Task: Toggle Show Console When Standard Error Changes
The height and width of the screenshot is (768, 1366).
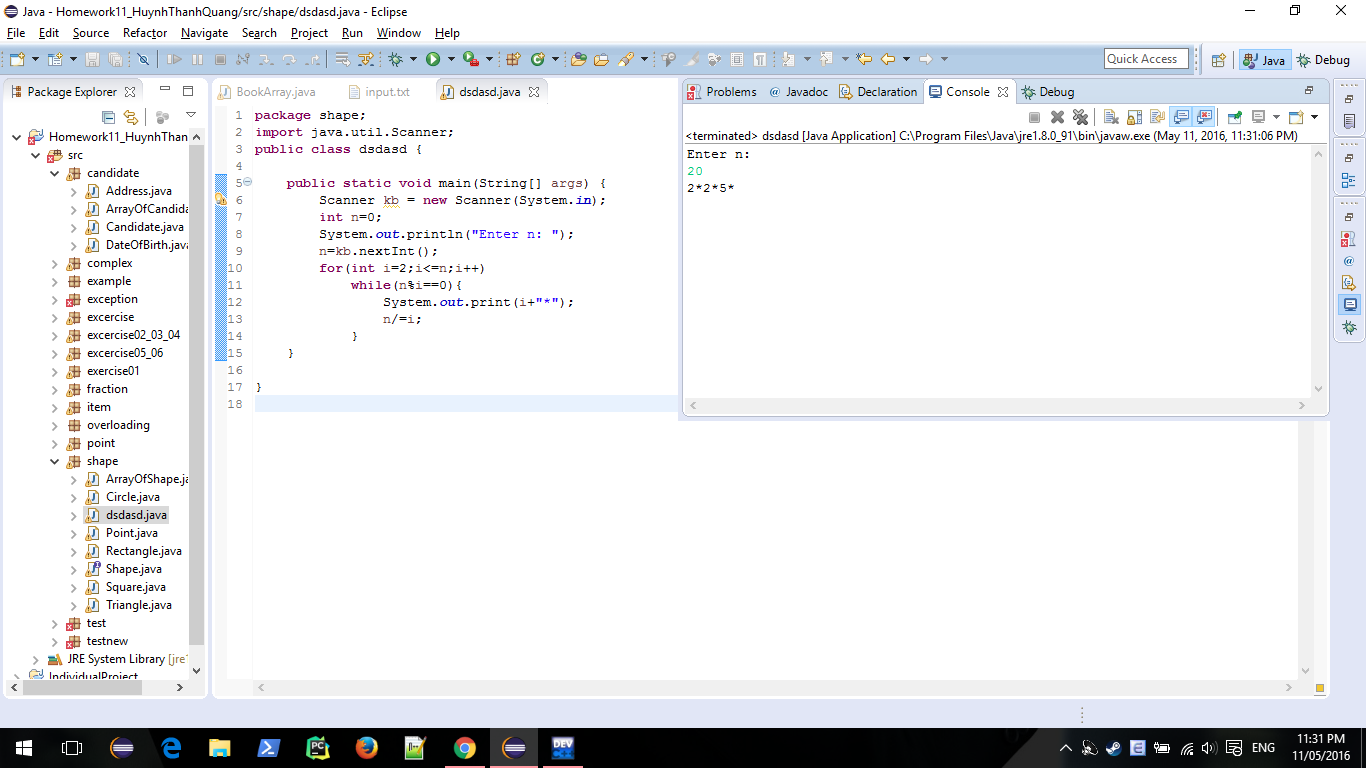Action: [1204, 117]
